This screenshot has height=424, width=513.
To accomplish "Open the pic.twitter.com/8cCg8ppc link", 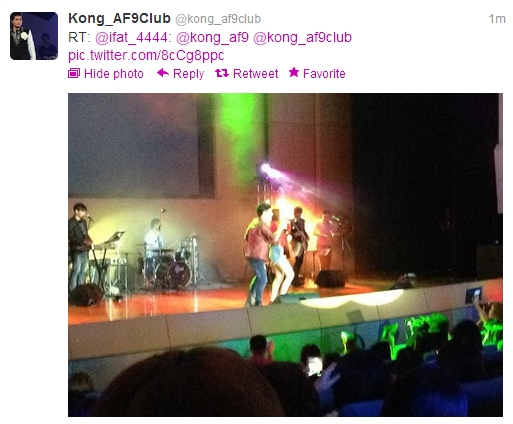I will coord(146,55).
